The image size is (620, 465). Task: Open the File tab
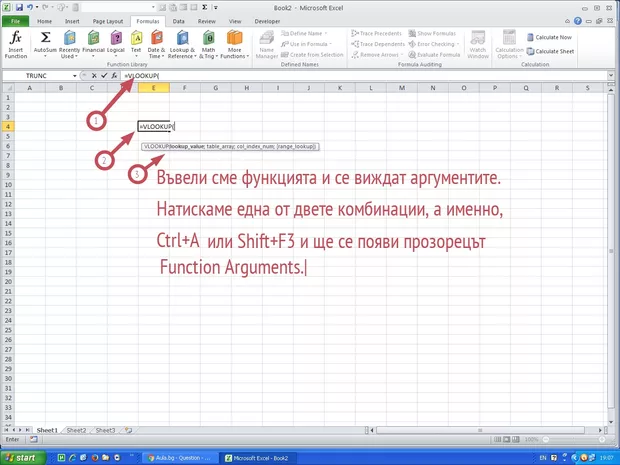click(15, 21)
